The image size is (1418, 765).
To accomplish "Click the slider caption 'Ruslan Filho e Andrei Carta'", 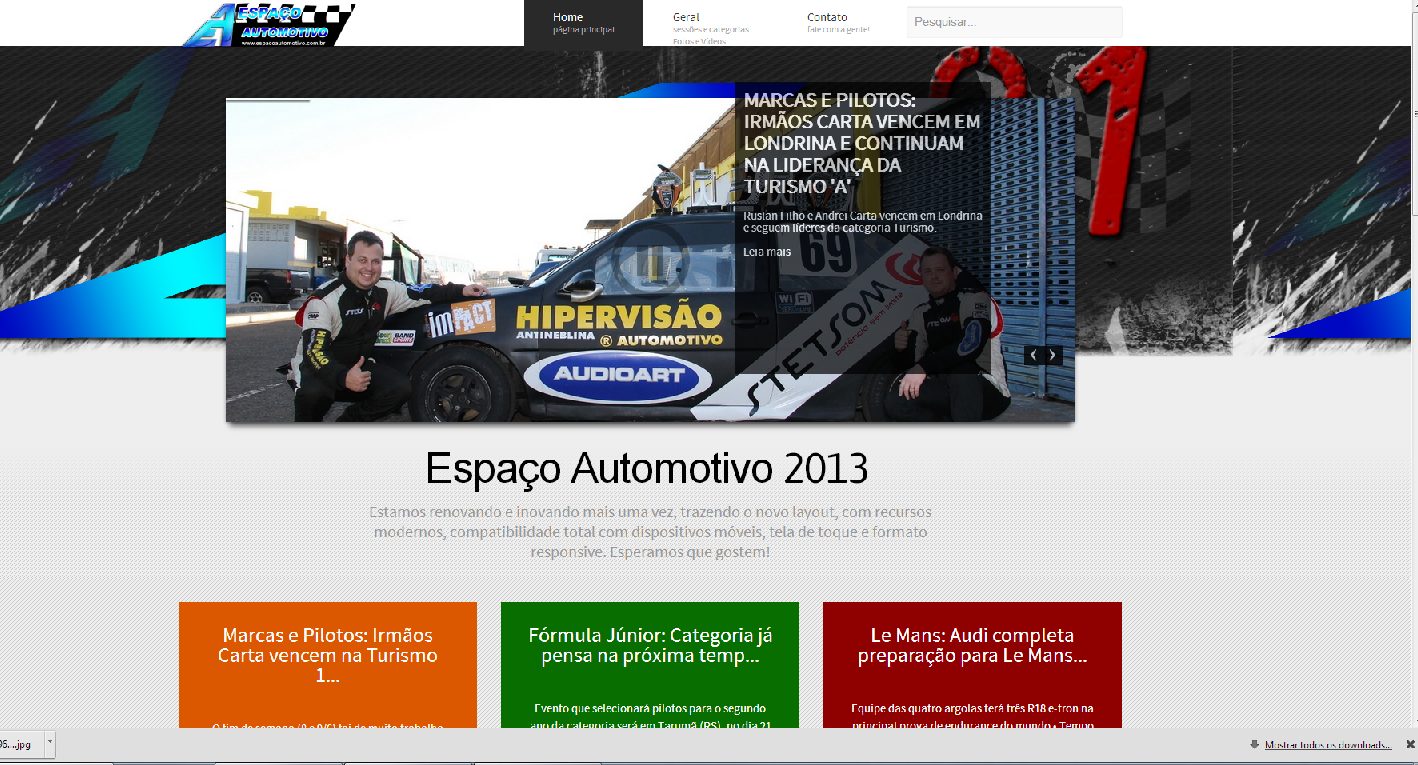I will 863,222.
